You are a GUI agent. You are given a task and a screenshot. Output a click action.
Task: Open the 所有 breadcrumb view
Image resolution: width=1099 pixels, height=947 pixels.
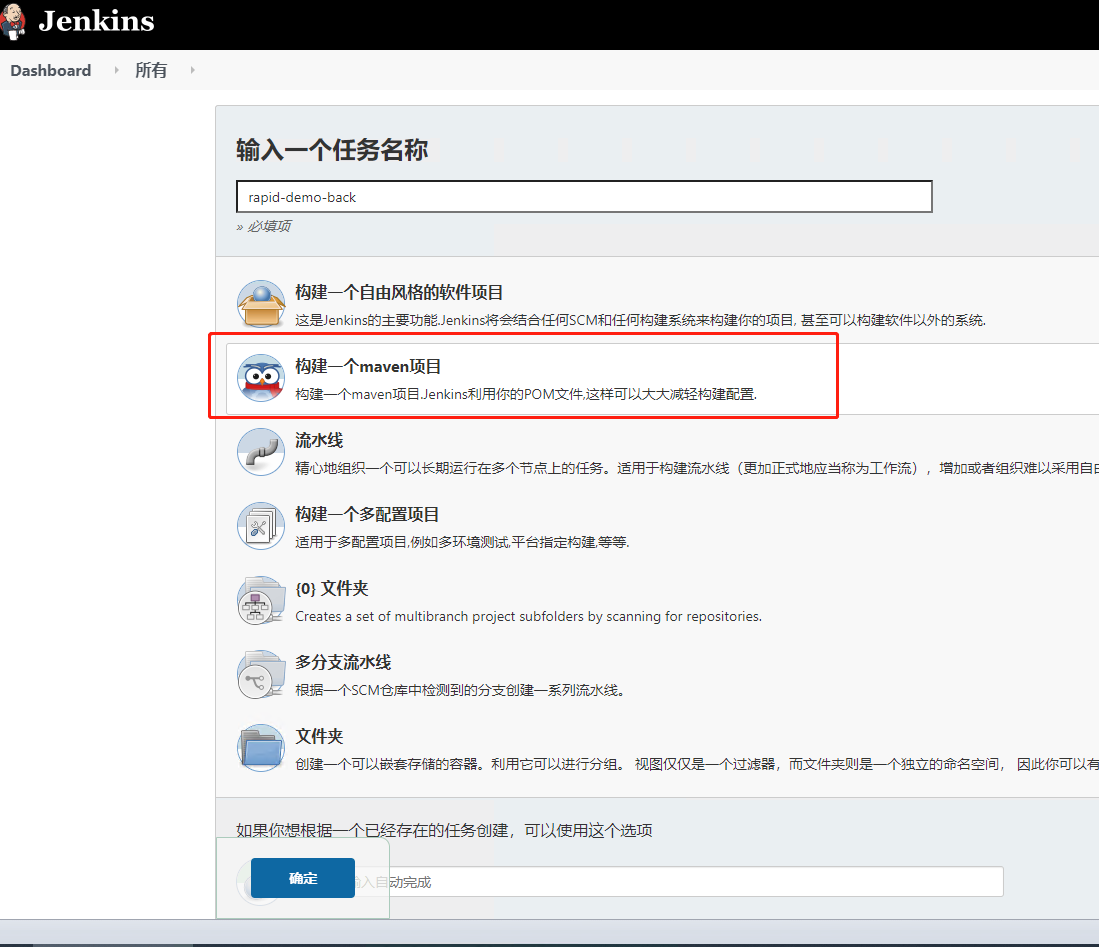(151, 70)
